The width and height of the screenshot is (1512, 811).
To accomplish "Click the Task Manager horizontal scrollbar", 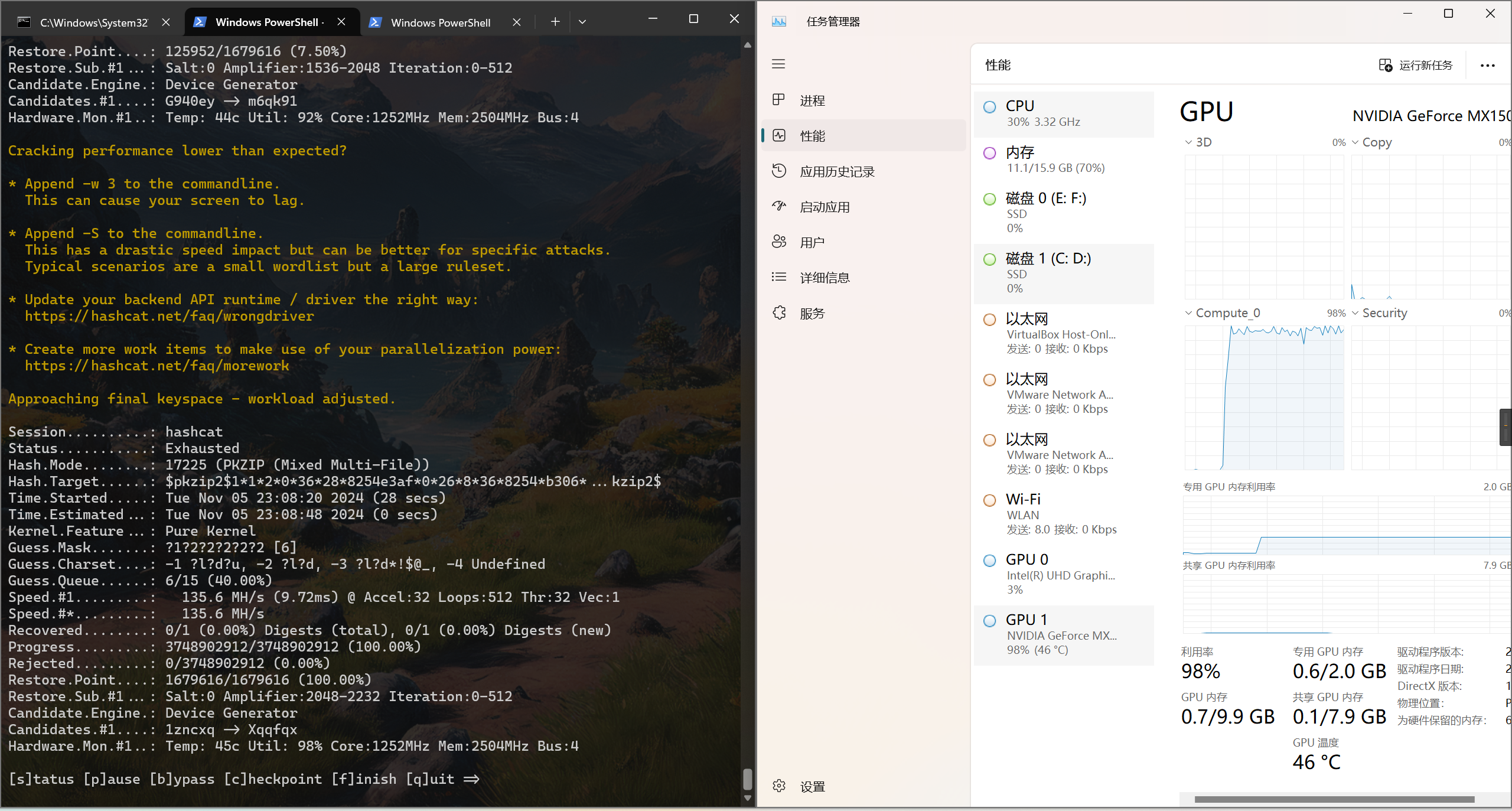I will (x=1334, y=799).
